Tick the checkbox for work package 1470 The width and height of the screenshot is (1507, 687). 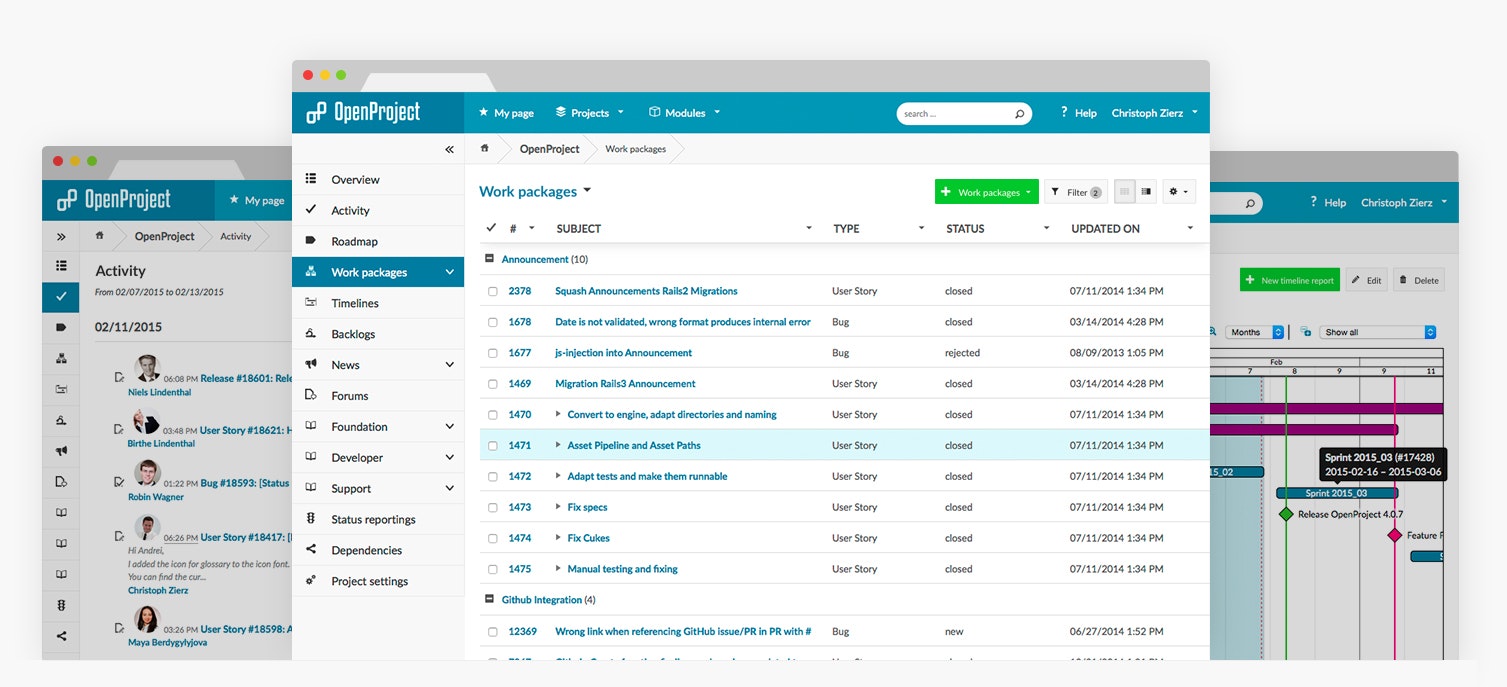click(x=493, y=415)
